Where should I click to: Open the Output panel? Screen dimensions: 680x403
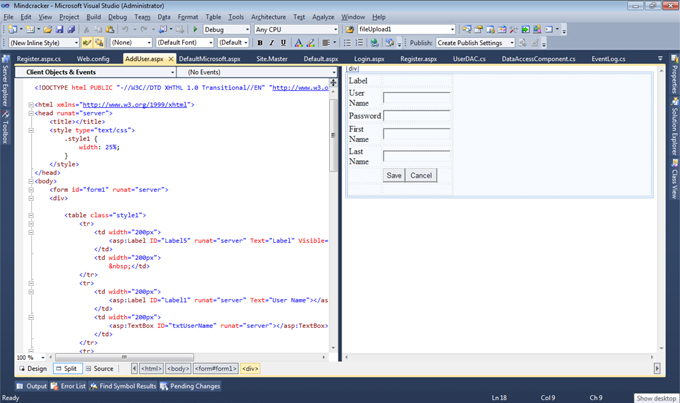[x=32, y=385]
